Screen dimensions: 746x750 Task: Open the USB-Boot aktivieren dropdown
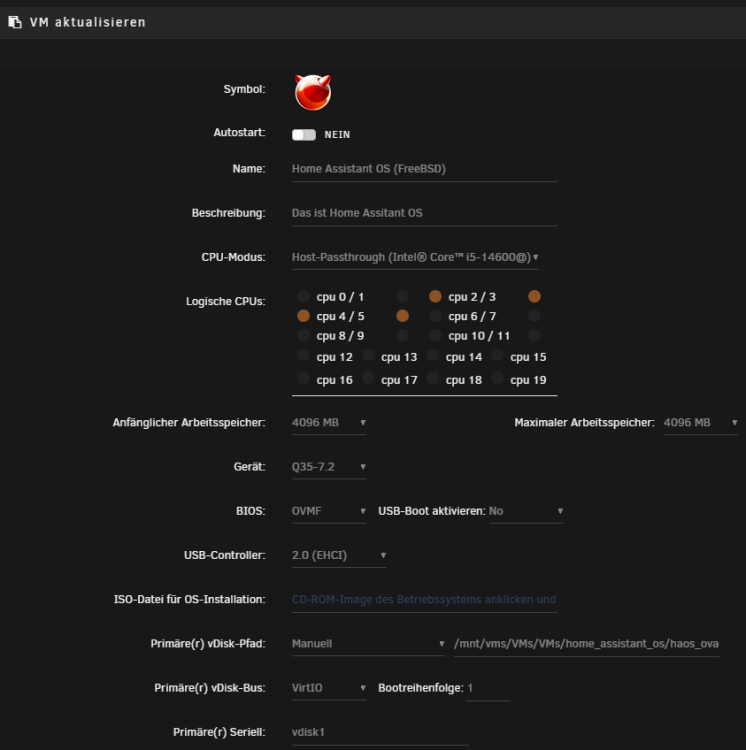(526, 511)
